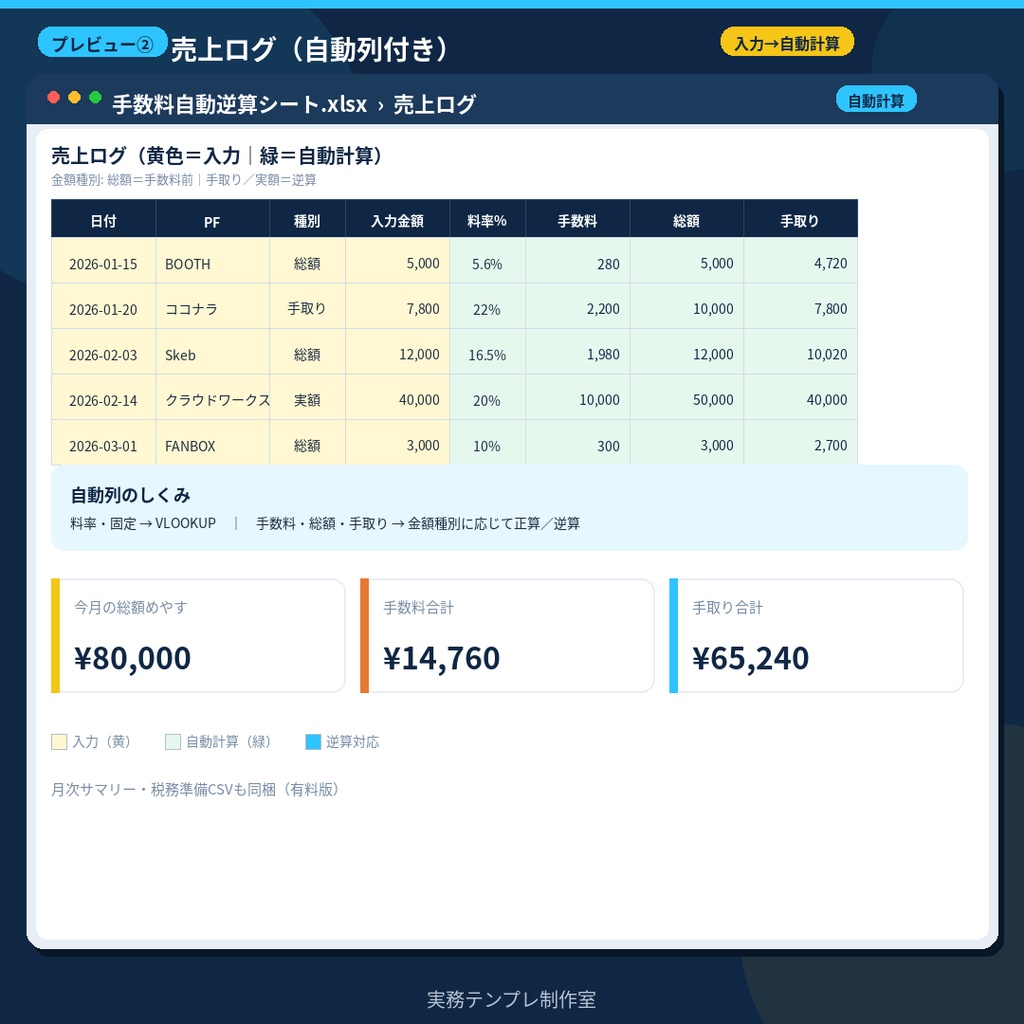Click the 手数料自動逆算シート.xlsx file name
Viewport: 1024px width, 1024px height.
tap(239, 104)
